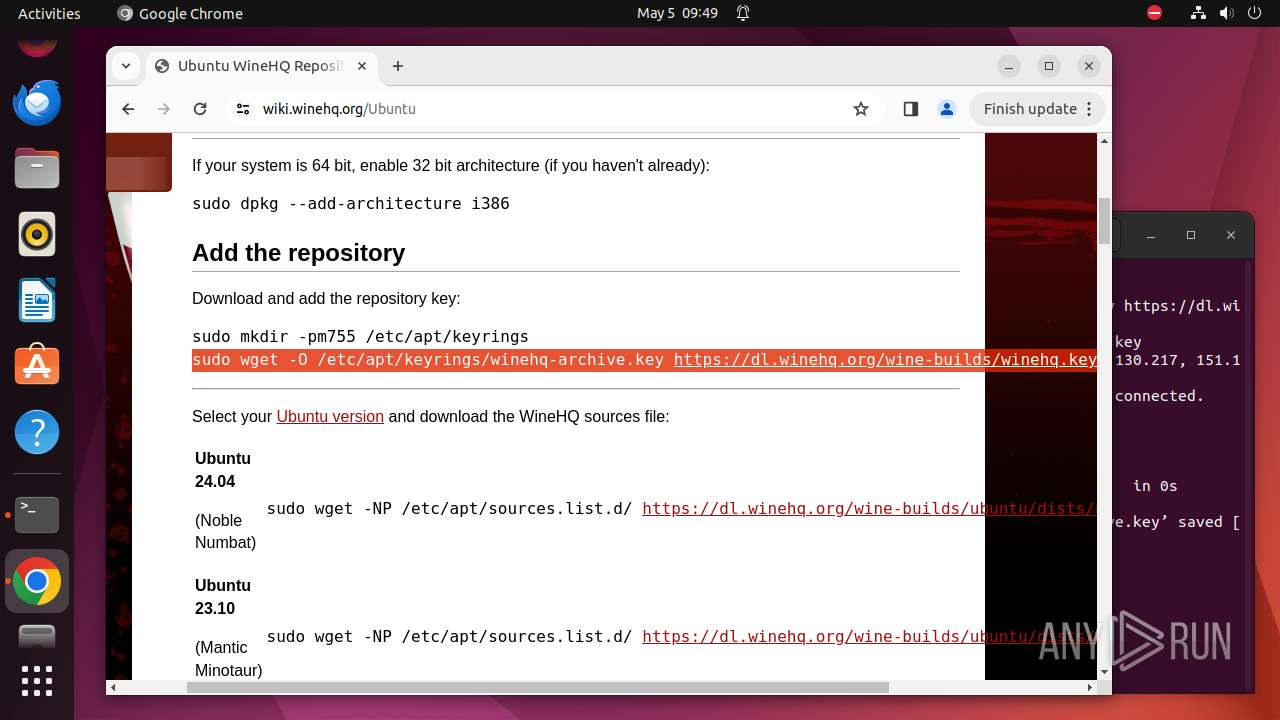Click the Ubuntu 24.04 label
This screenshot has height=720, width=1280.
coord(222,470)
